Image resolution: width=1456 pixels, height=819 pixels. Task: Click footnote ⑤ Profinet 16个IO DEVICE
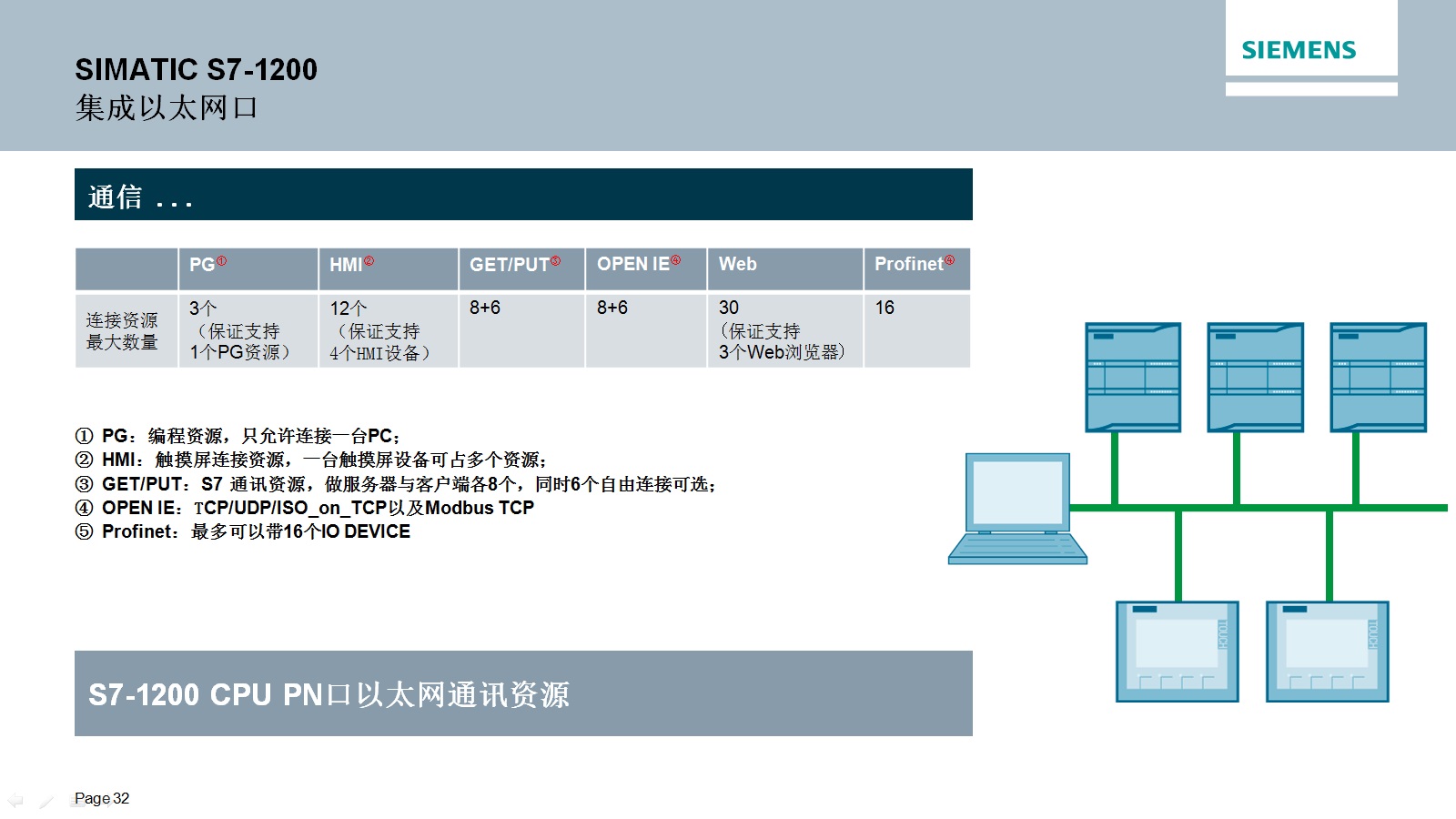tap(243, 531)
